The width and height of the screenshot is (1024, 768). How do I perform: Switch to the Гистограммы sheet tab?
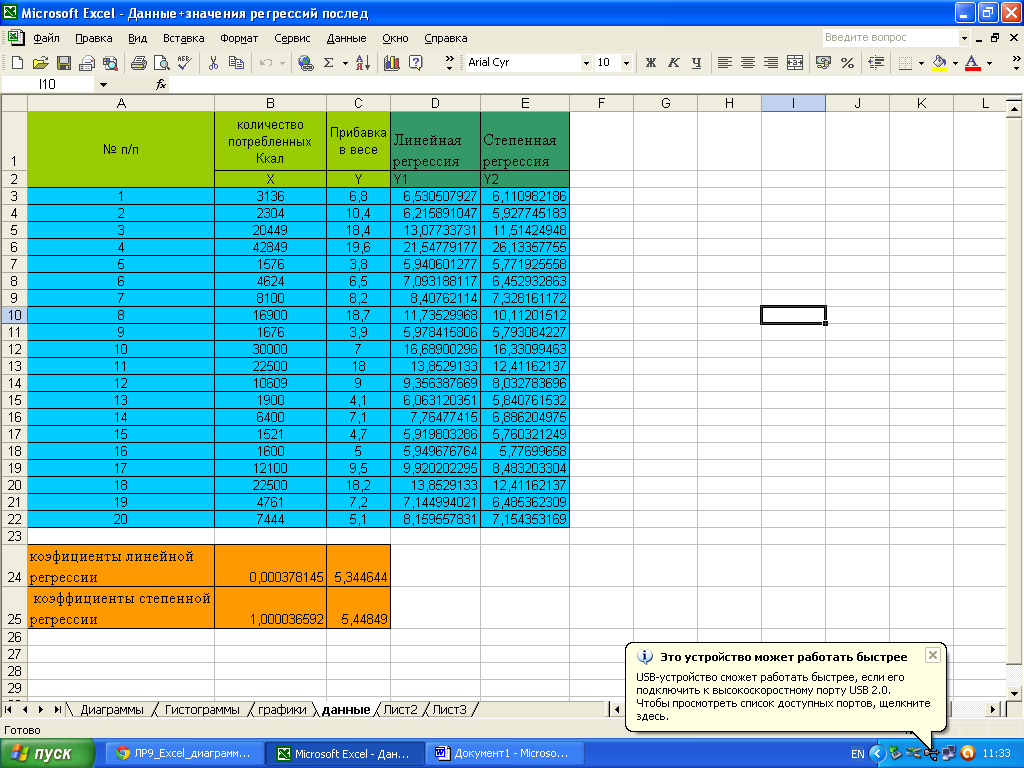point(202,709)
